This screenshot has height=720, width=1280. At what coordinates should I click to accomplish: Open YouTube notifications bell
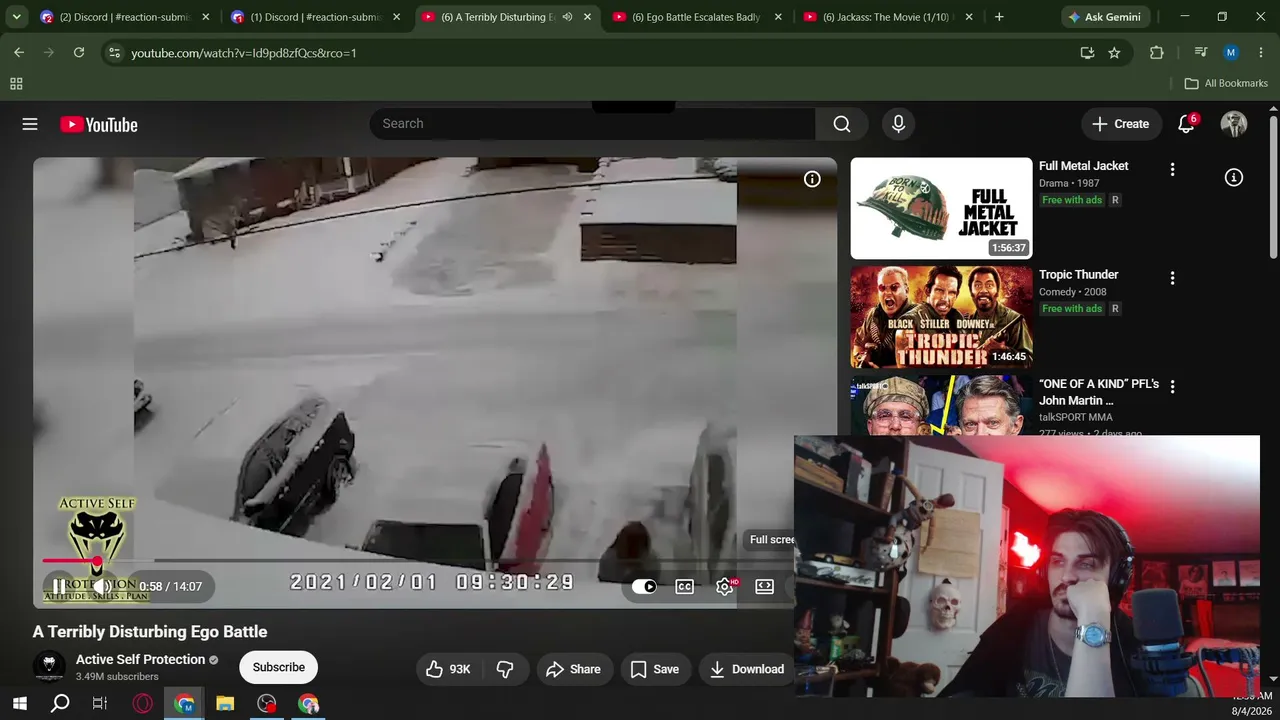[x=1186, y=124]
